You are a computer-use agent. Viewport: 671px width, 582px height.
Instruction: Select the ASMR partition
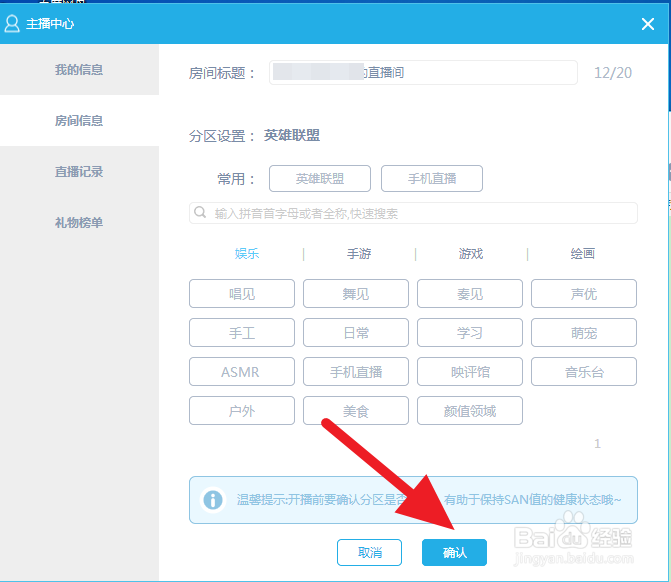point(242,371)
